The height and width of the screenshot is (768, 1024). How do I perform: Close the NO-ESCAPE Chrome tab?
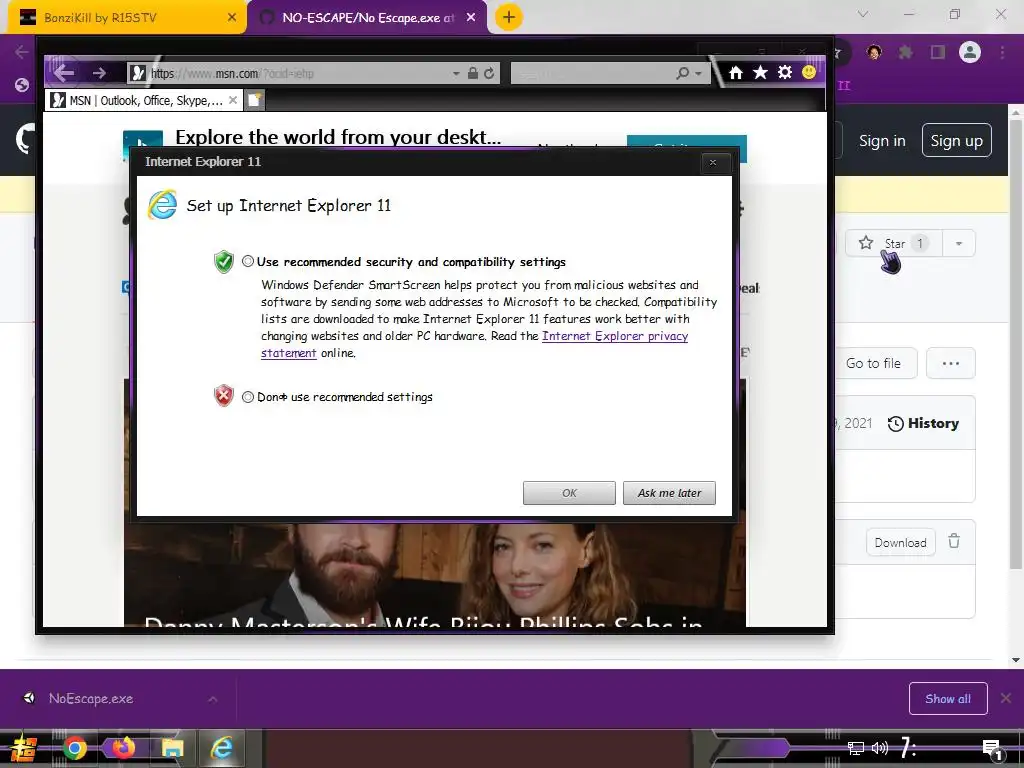coord(471,18)
